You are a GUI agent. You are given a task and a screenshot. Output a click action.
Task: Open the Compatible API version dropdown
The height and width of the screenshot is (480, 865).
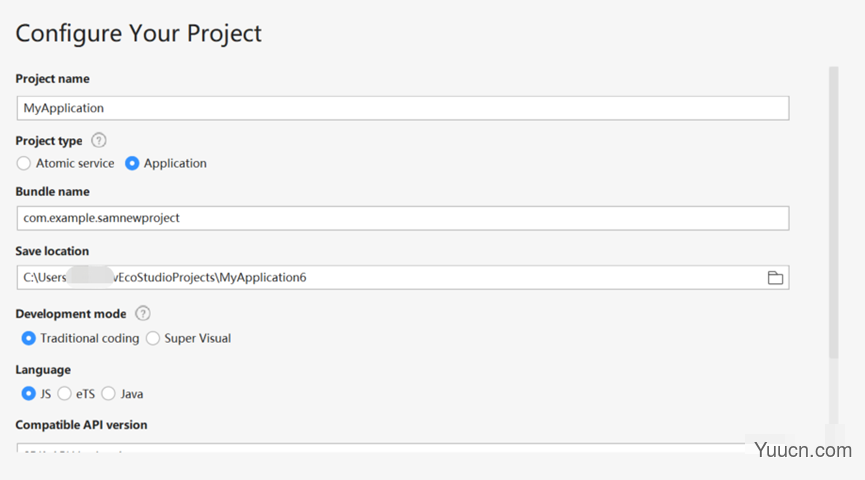pos(381,448)
